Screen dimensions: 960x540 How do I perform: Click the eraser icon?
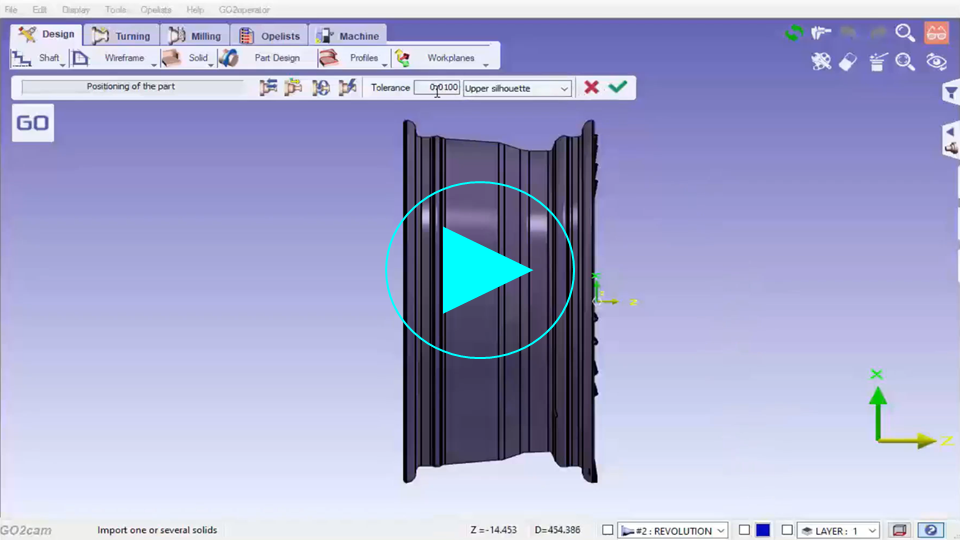(x=848, y=62)
